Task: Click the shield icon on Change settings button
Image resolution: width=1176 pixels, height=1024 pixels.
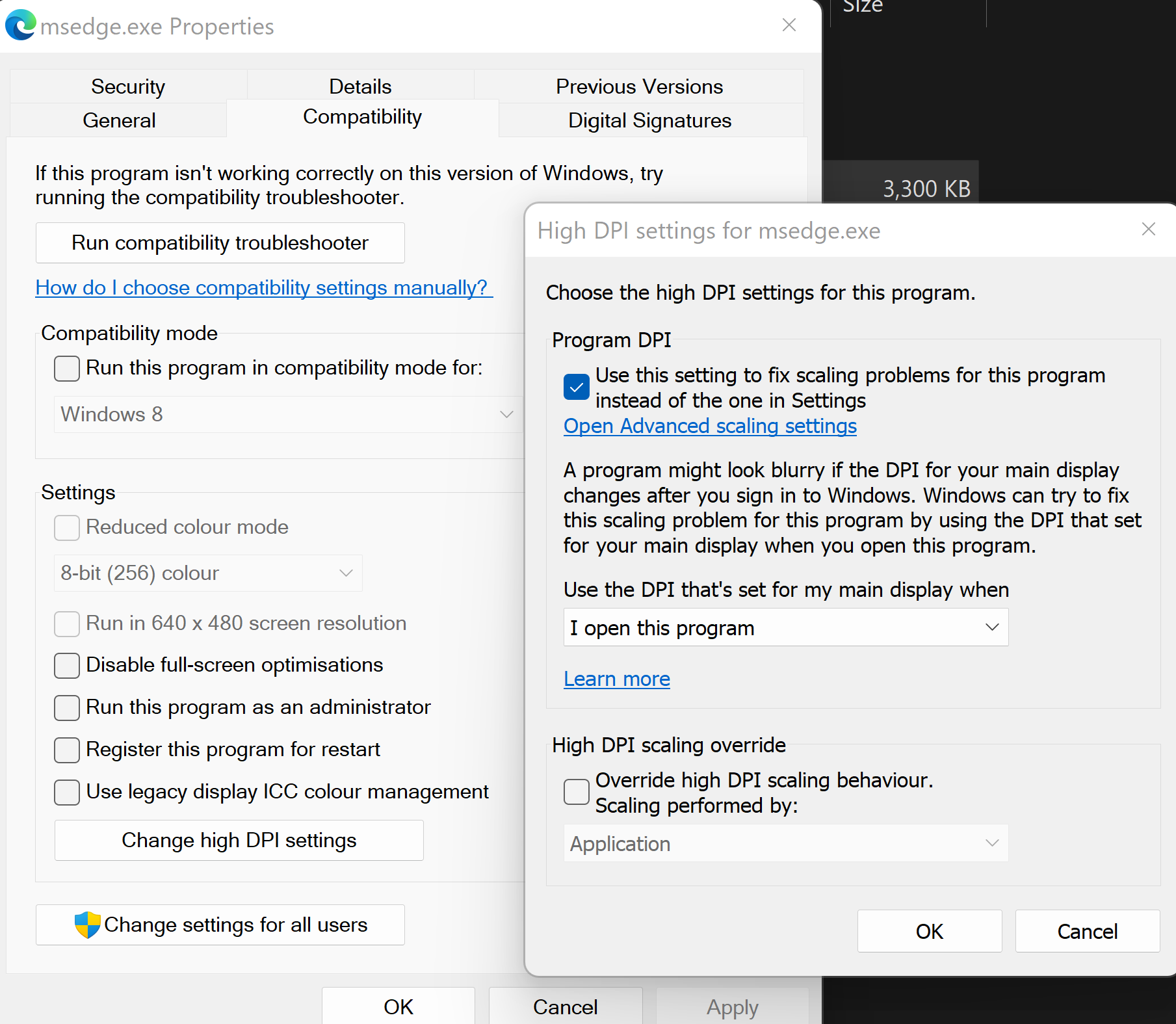Action: [x=87, y=925]
